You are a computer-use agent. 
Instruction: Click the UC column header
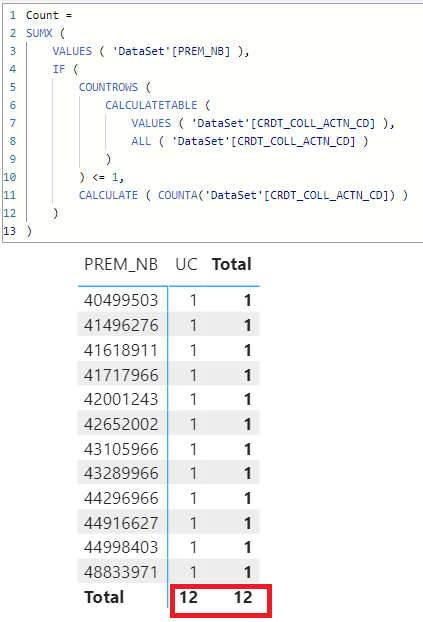[186, 264]
